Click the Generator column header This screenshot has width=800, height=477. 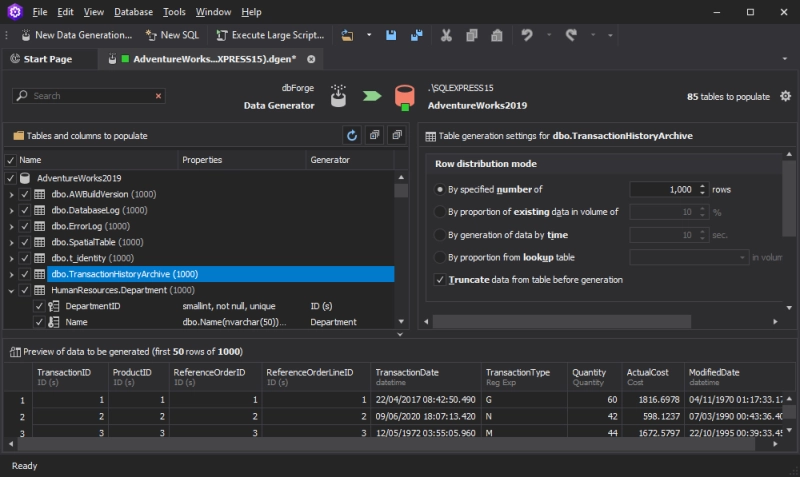pyautogui.click(x=349, y=160)
